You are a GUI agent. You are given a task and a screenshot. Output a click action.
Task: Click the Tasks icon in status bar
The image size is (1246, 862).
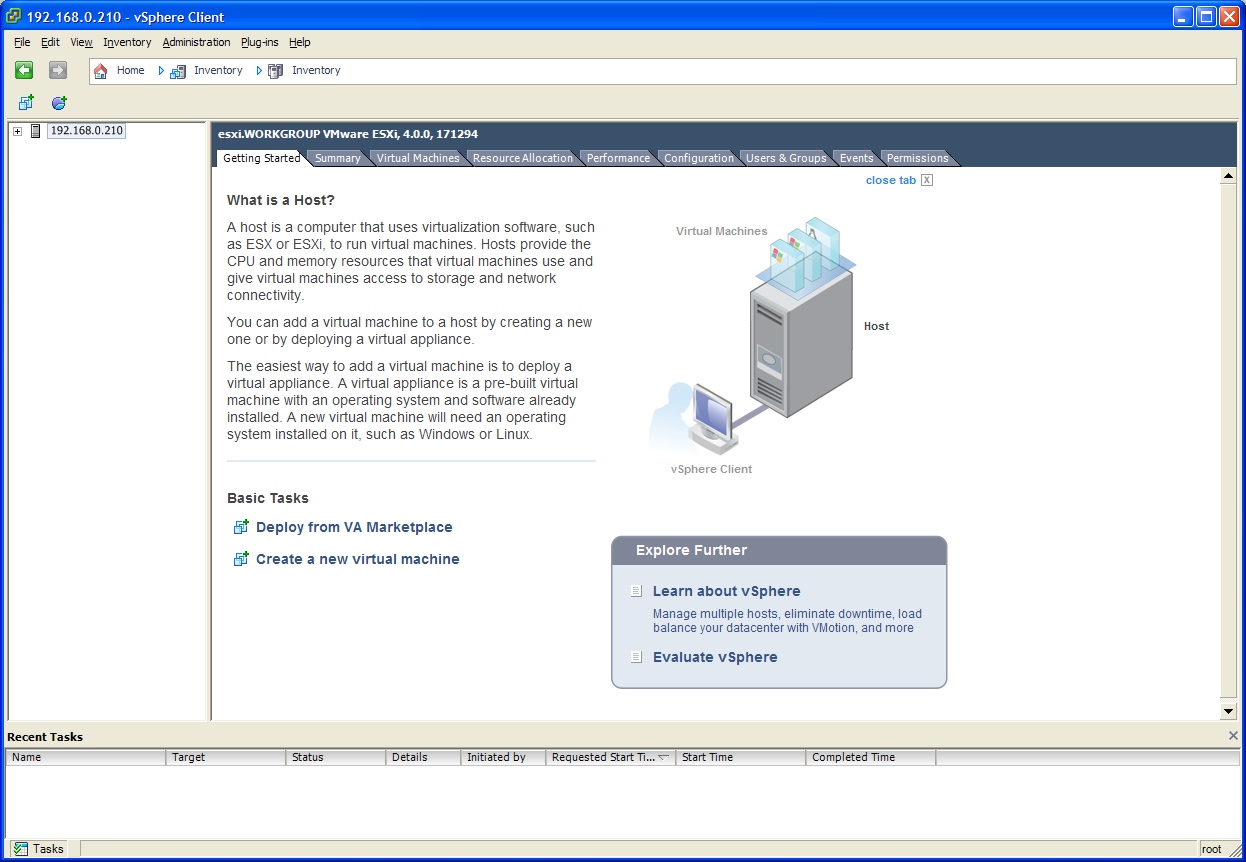(x=21, y=849)
